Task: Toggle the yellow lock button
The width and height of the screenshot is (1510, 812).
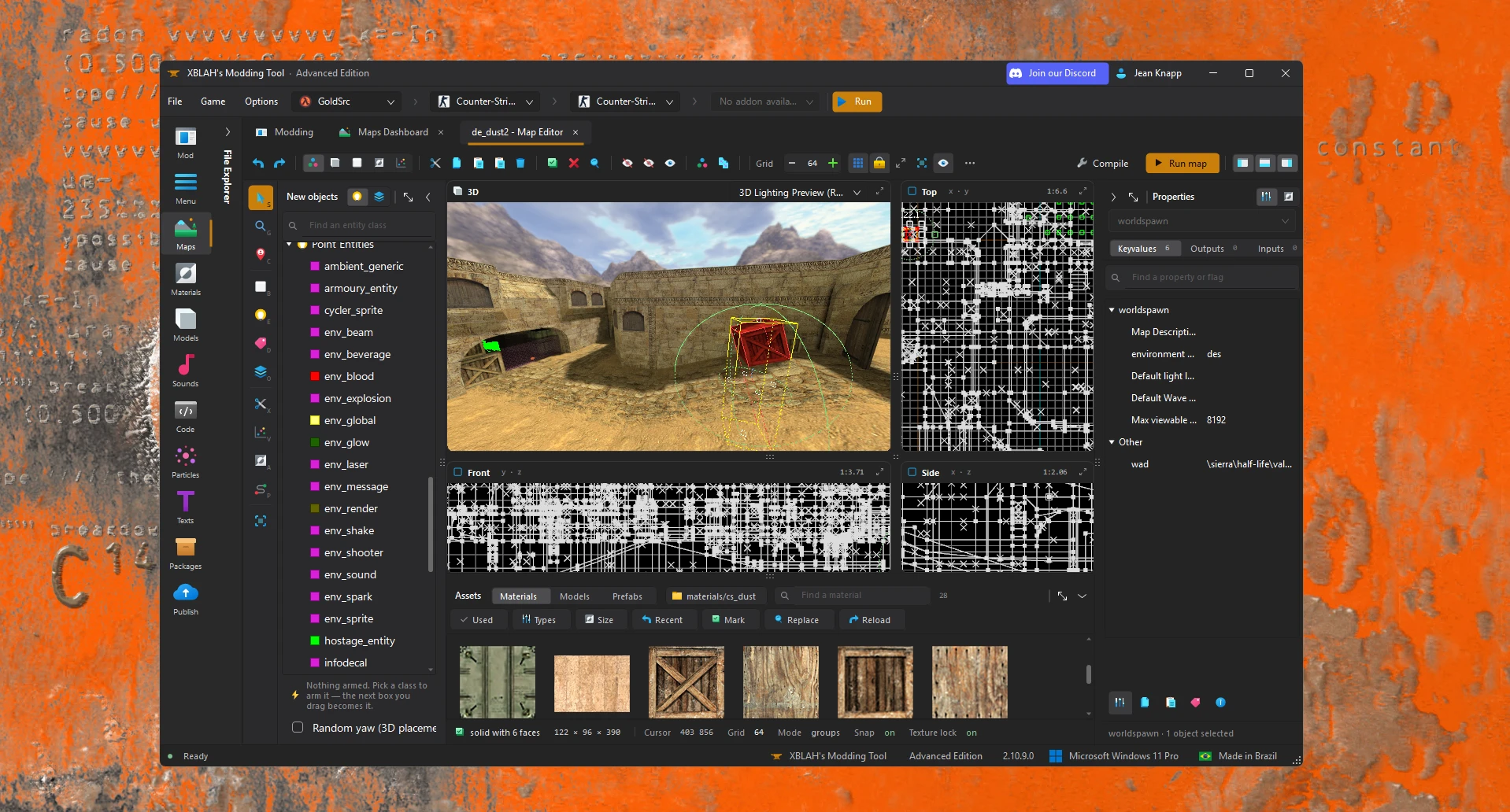Action: coord(879,163)
